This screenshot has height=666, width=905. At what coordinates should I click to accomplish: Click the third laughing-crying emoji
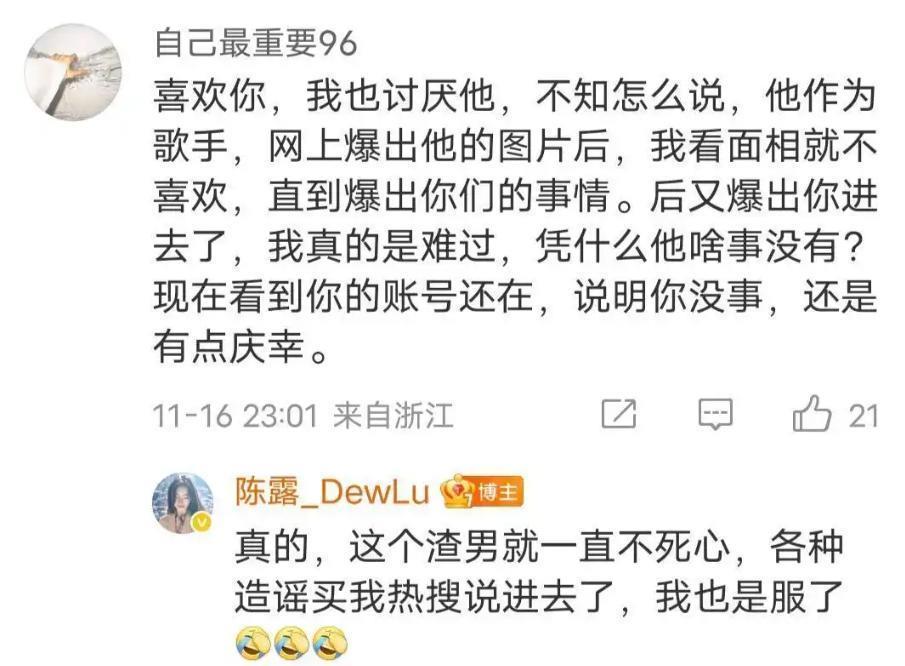point(330,643)
